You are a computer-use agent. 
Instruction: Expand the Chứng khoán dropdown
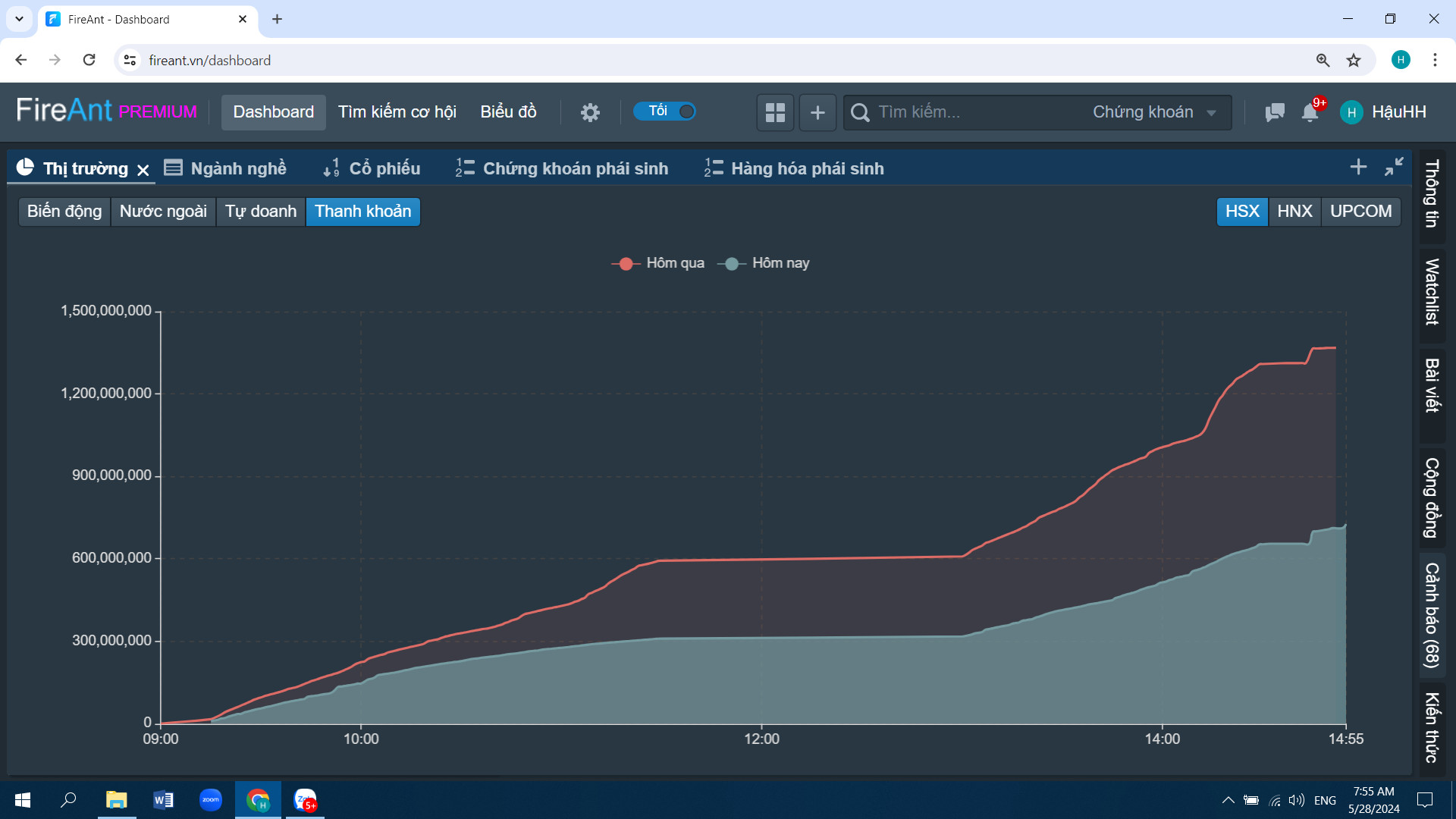[x=1153, y=112]
